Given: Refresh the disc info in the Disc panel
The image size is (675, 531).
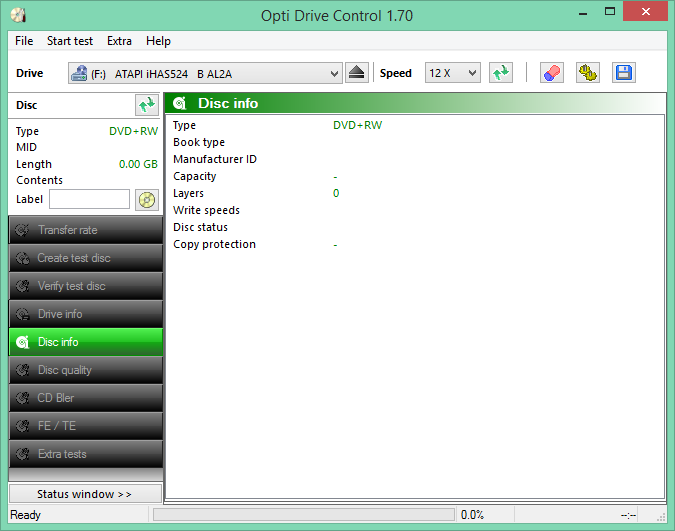Looking at the screenshot, I should coord(147,105).
